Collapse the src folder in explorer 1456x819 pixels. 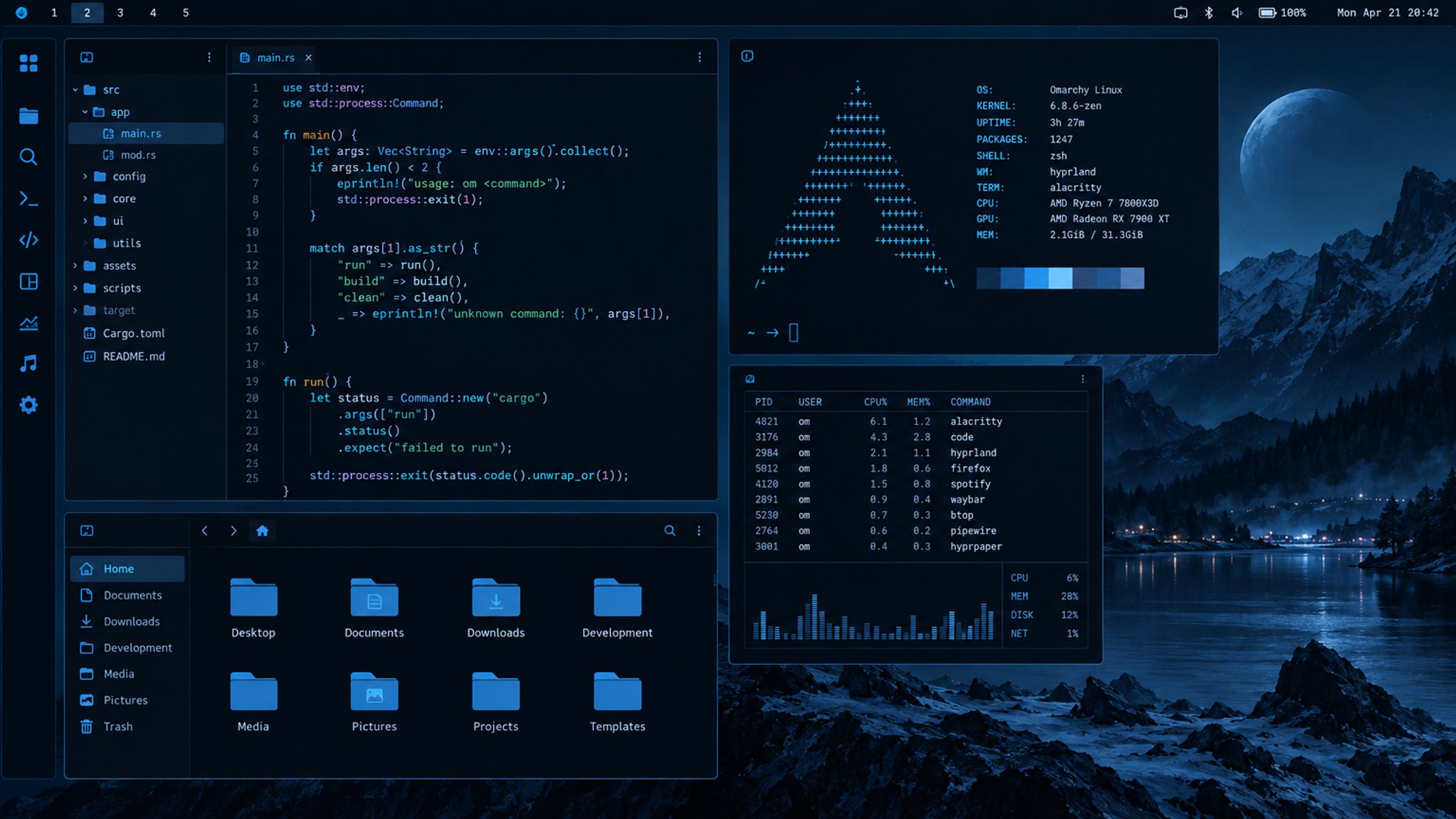75,90
